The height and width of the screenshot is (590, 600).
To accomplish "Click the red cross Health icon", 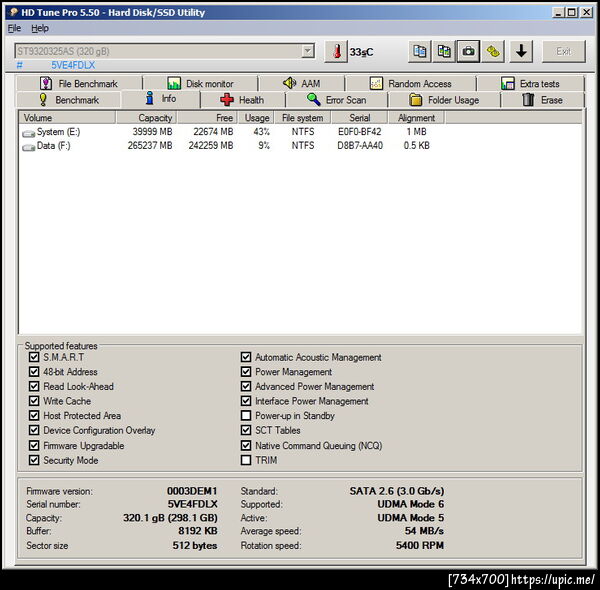I will coord(227,100).
